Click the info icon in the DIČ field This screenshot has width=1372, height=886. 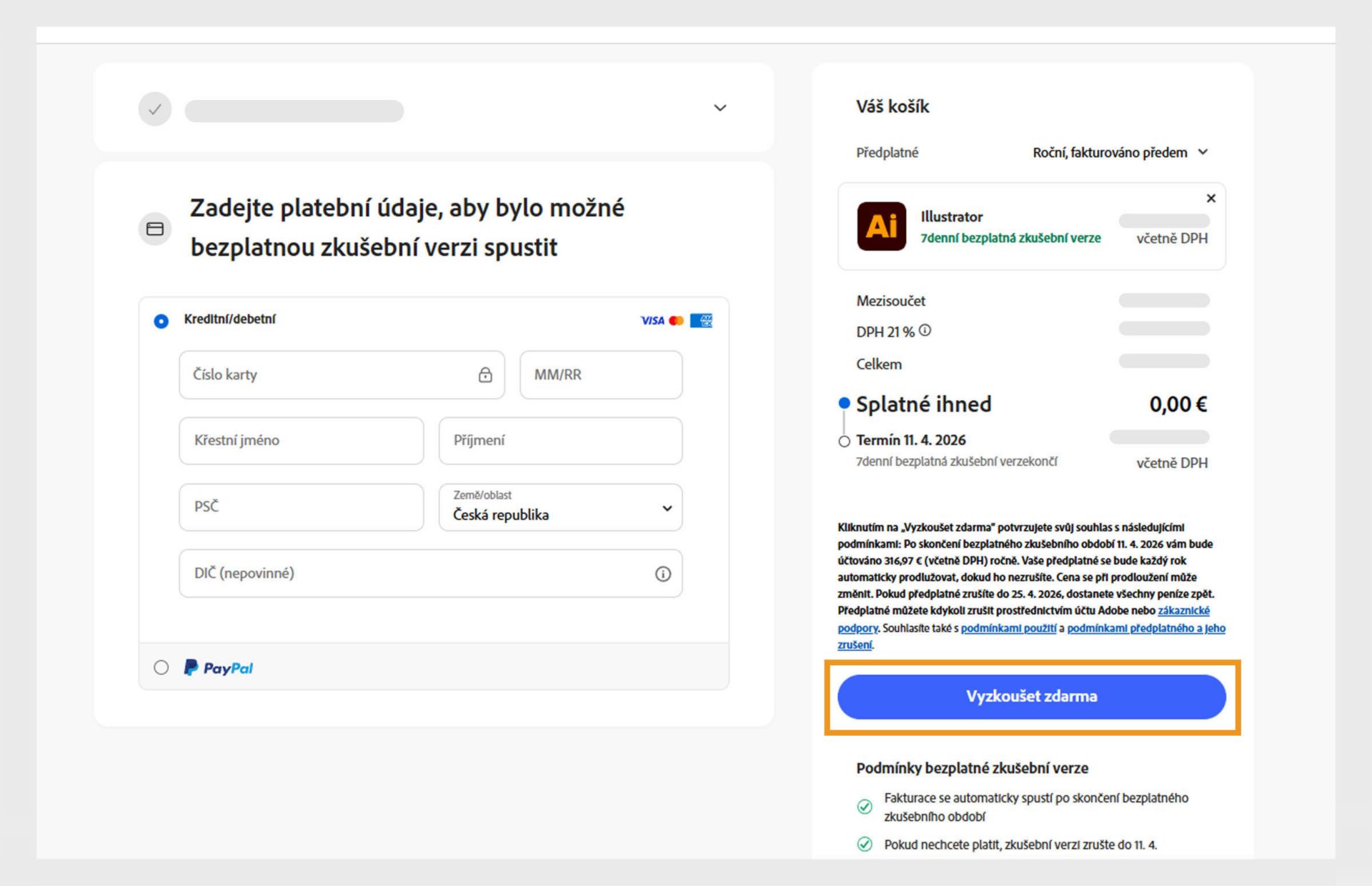pyautogui.click(x=663, y=573)
